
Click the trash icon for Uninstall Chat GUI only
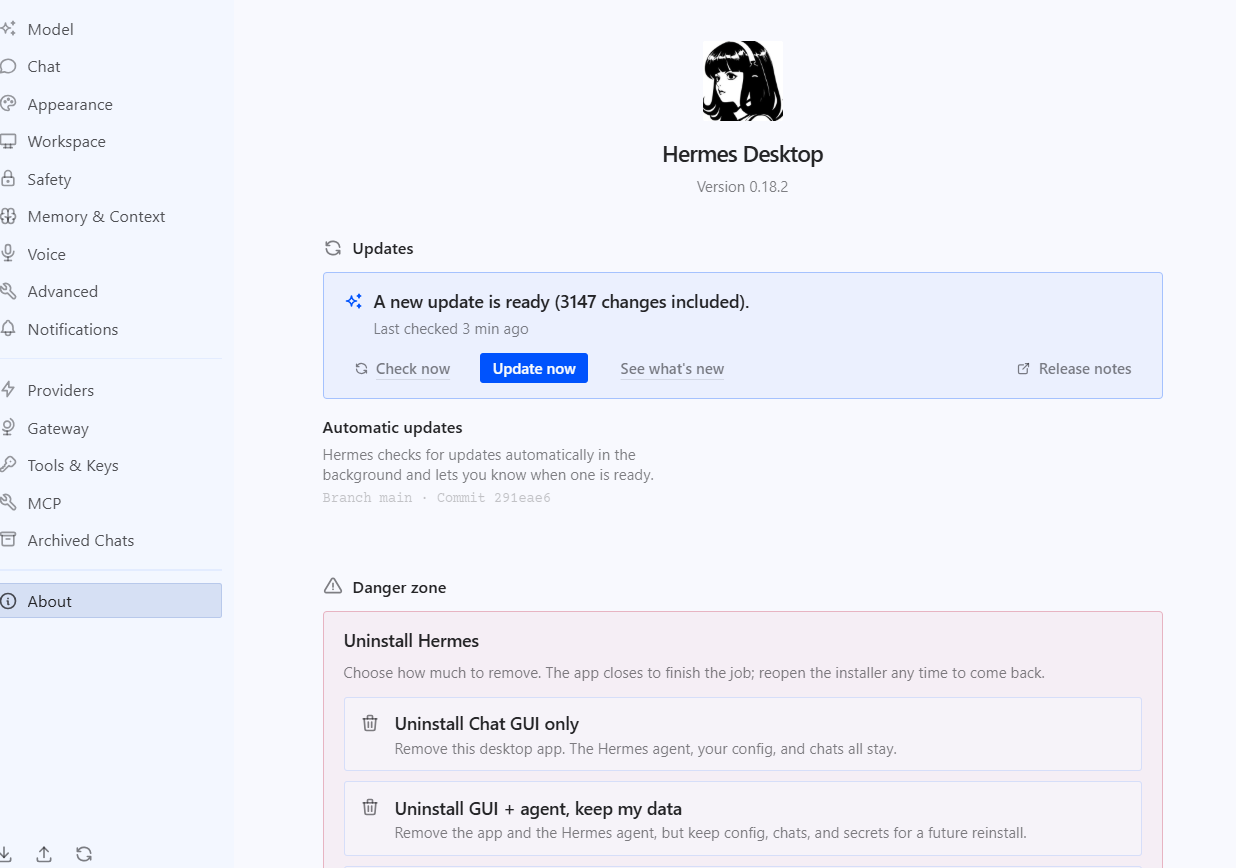tap(370, 723)
